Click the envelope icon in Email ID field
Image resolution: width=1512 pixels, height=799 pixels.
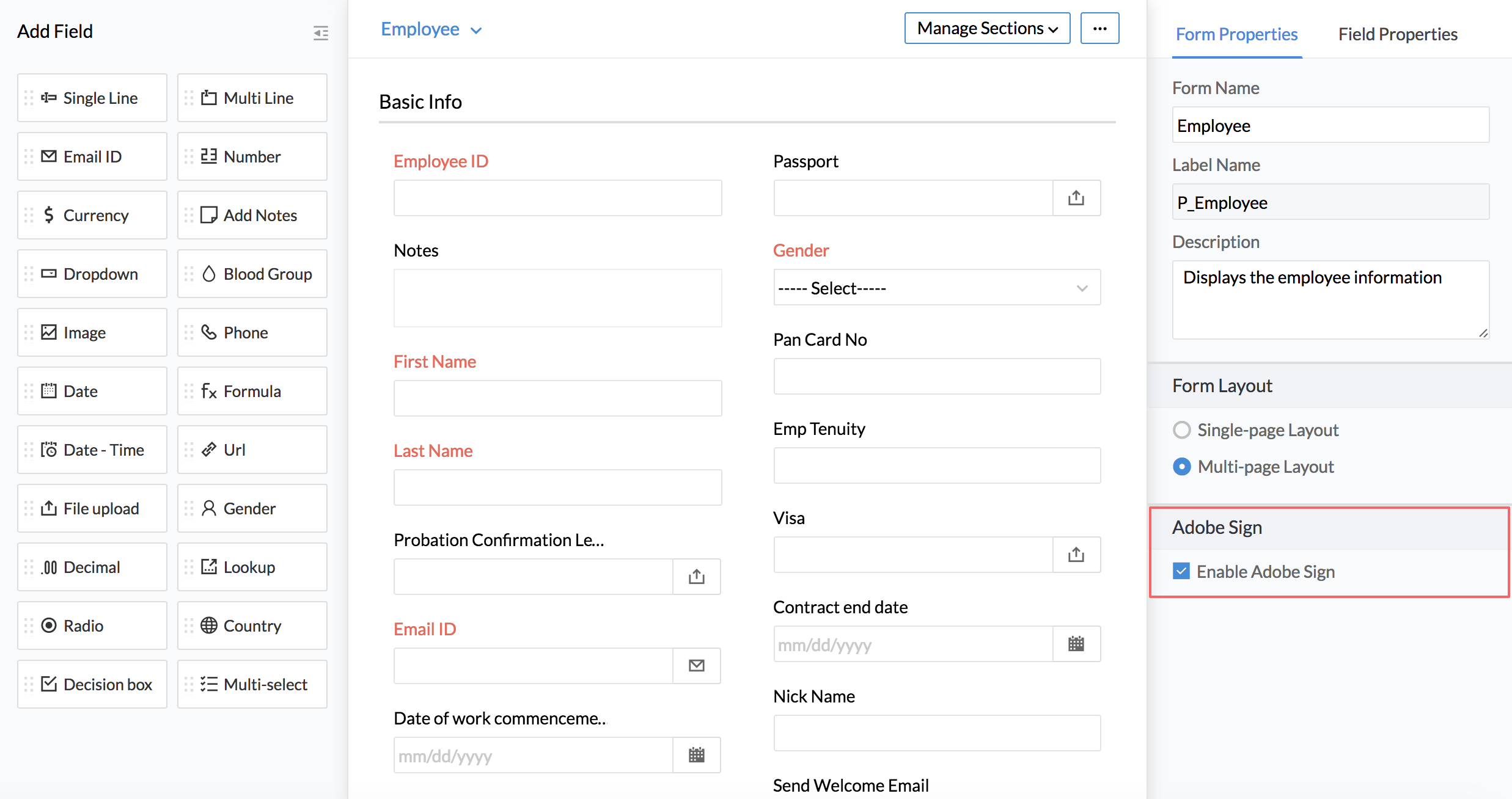point(697,666)
